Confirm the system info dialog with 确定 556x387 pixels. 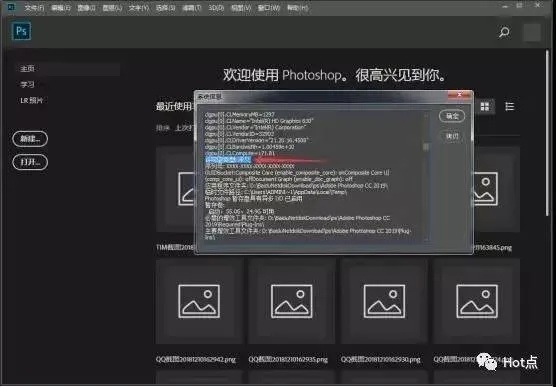(452, 116)
